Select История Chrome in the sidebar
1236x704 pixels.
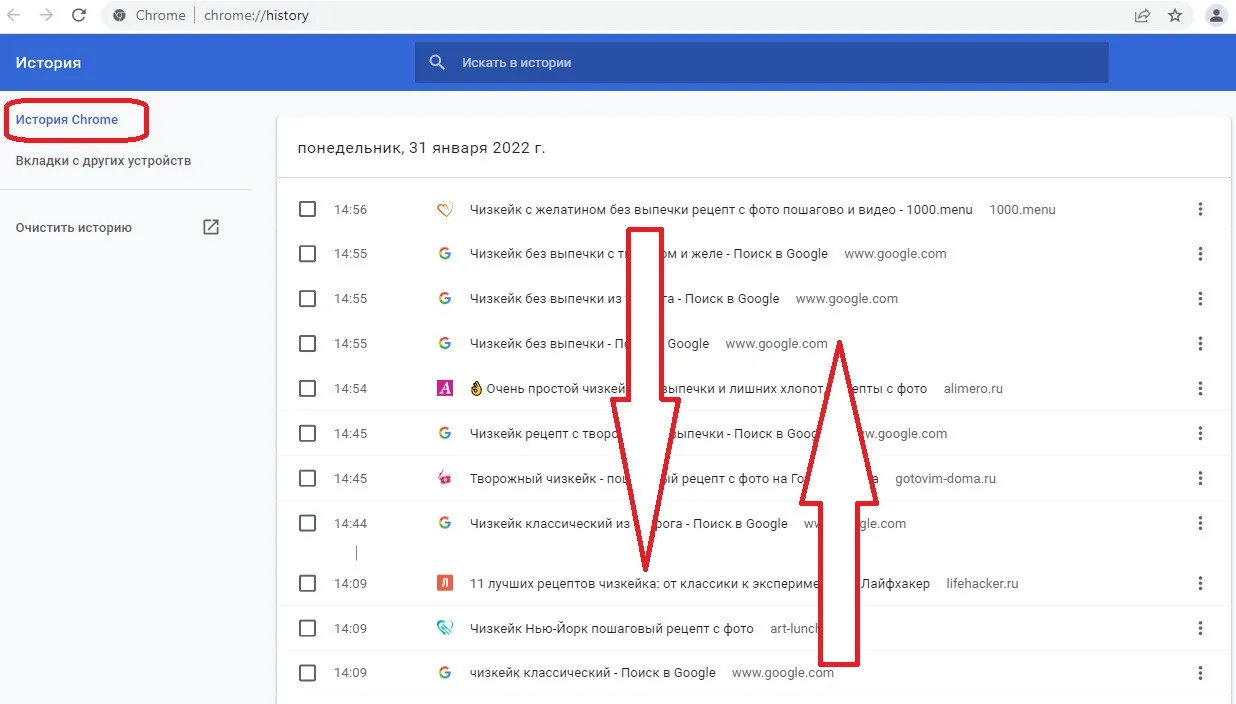coord(67,120)
